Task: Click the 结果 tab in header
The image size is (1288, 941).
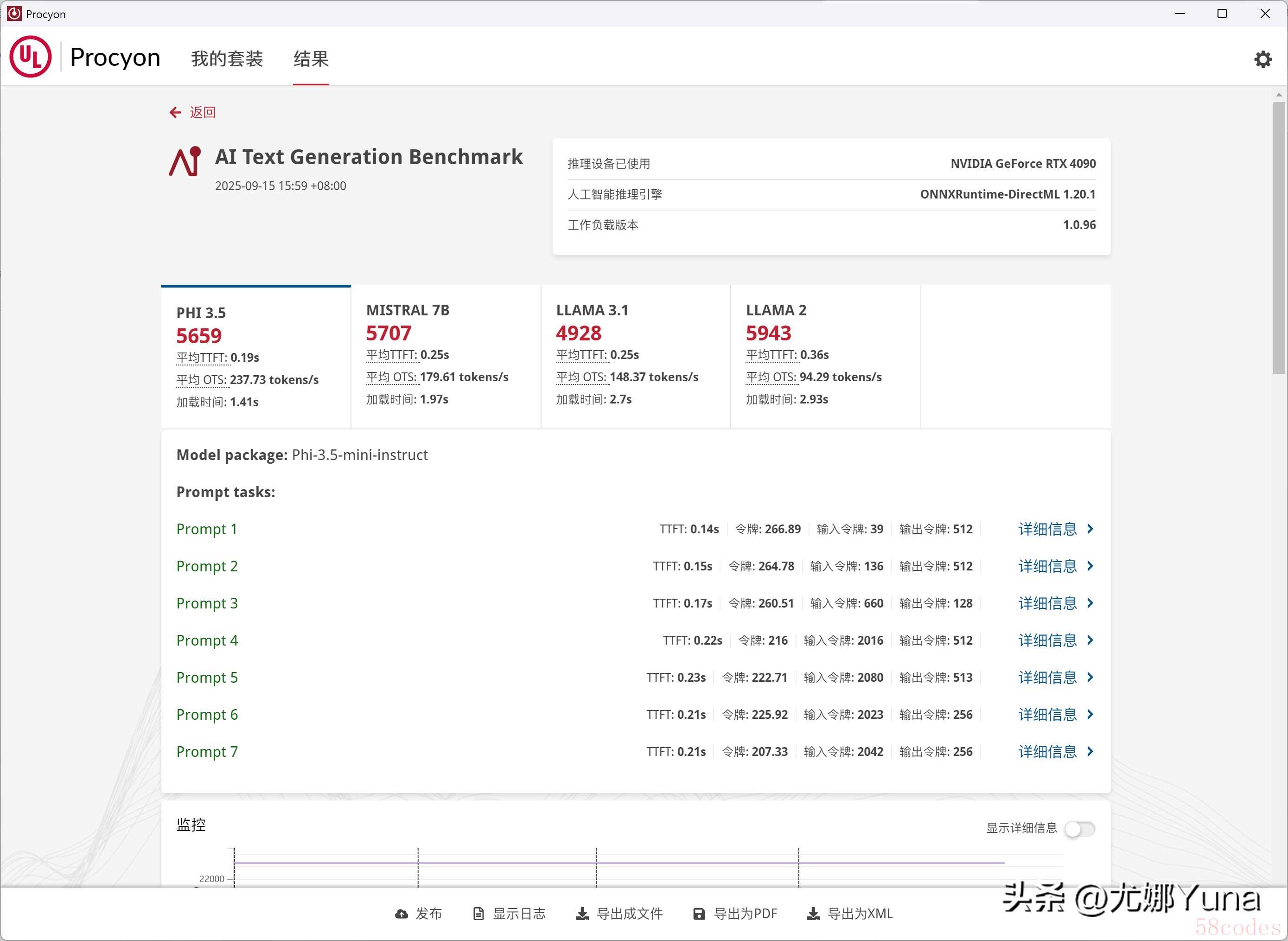Action: 311,59
